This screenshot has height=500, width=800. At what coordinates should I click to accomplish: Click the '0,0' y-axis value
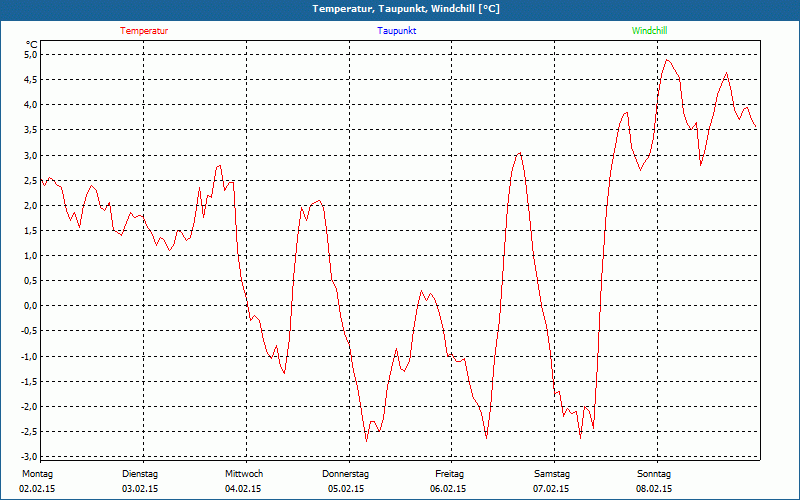[x=31, y=306]
